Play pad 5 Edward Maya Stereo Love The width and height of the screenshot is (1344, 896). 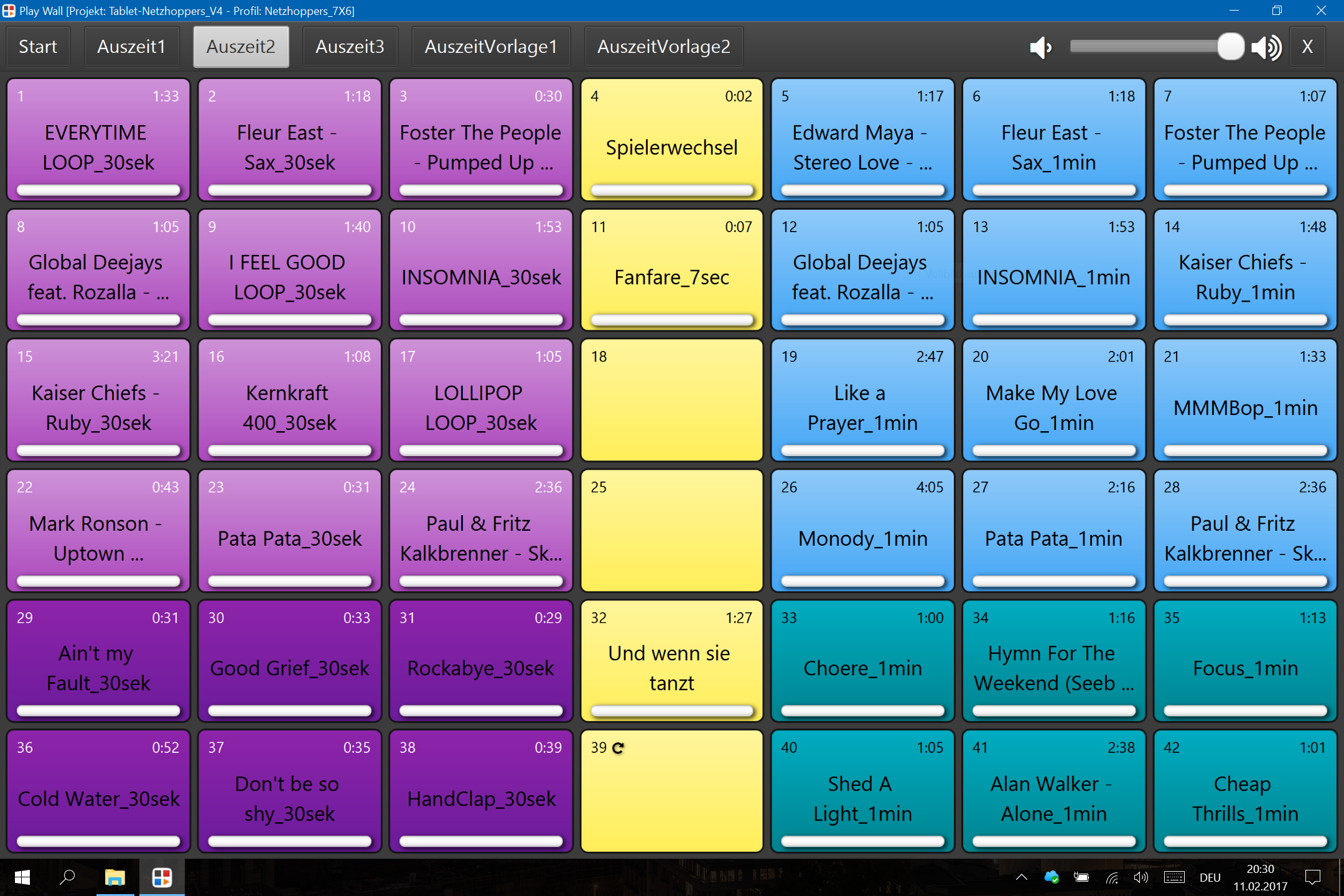coord(862,139)
